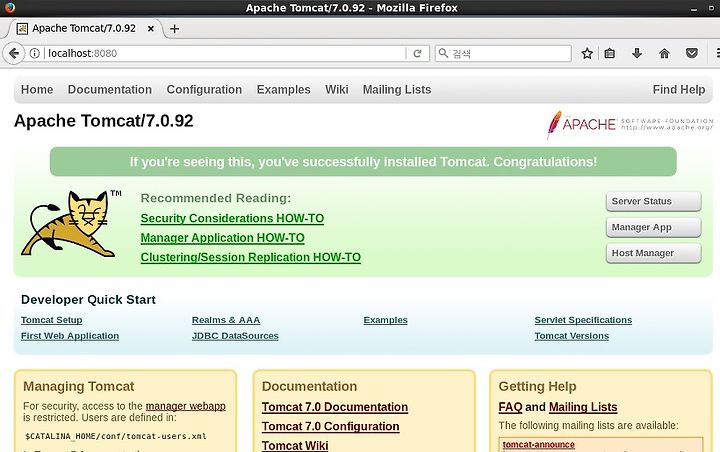Open Documentation in the navigation bar
This screenshot has width=720, height=452.
[110, 90]
